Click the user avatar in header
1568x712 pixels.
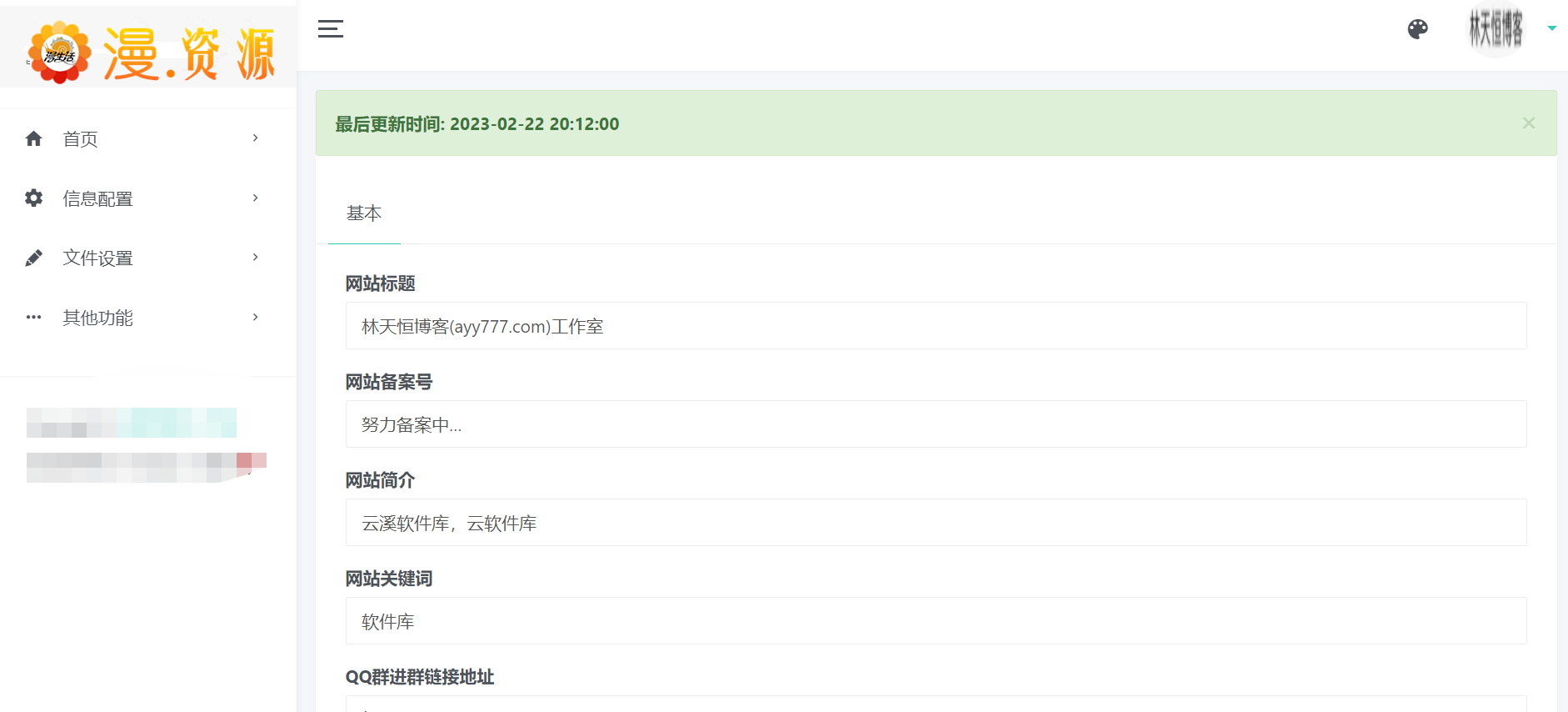[1496, 30]
